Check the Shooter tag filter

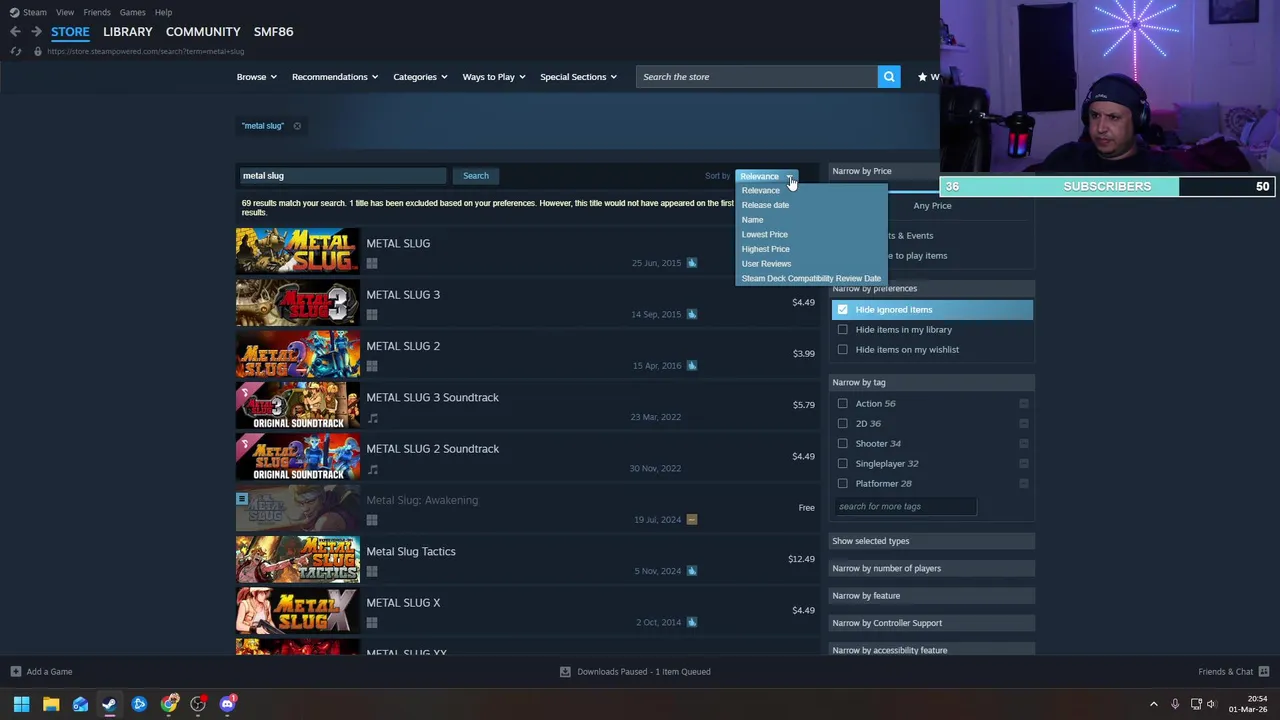click(x=842, y=444)
